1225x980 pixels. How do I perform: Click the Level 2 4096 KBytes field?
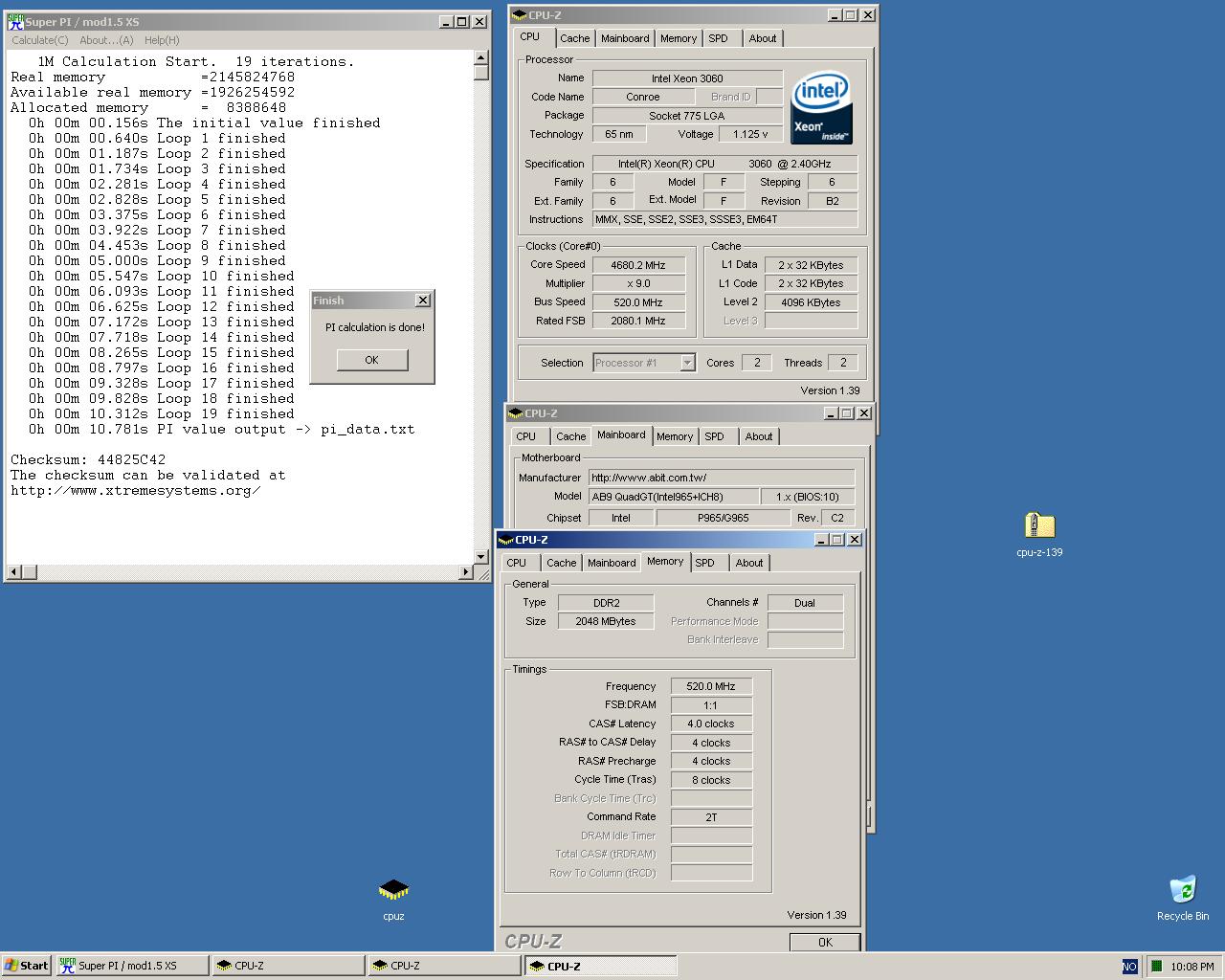point(811,302)
